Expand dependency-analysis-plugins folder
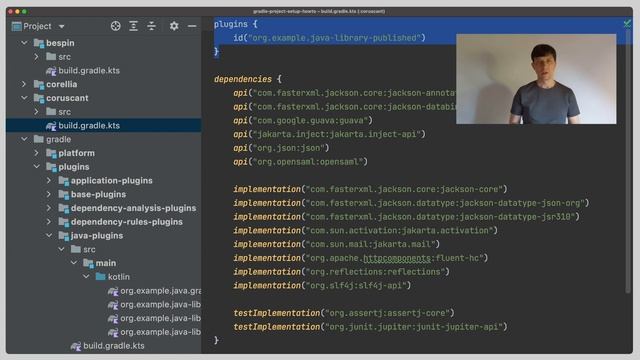This screenshot has height=360, width=640. tap(49, 208)
